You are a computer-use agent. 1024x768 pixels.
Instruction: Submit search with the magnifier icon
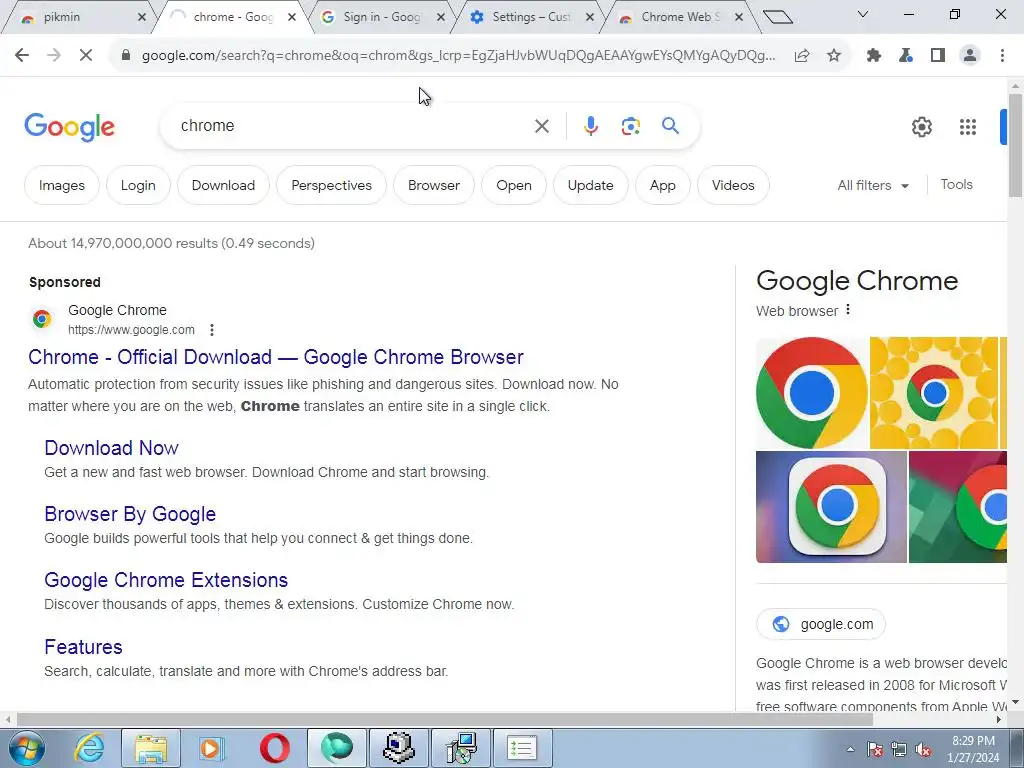click(670, 125)
